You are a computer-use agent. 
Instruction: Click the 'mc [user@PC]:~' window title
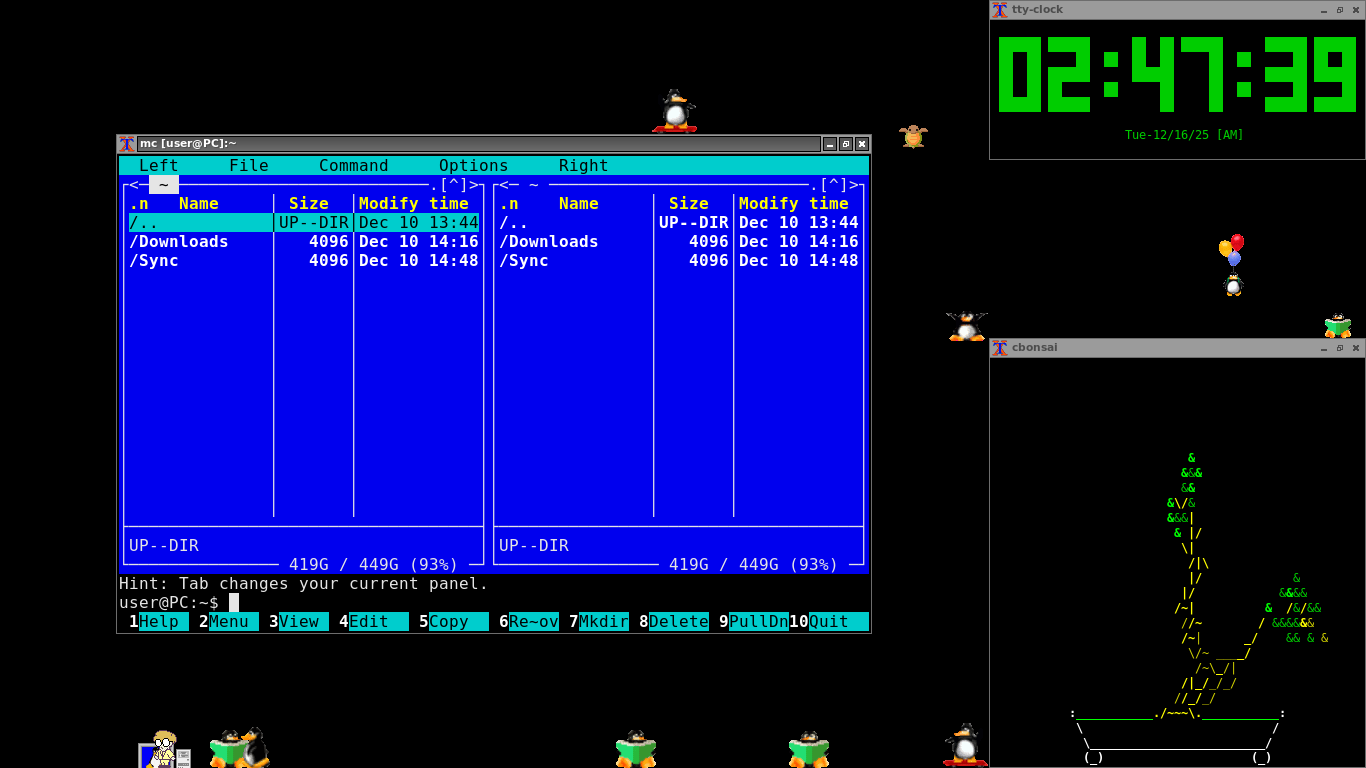(188, 144)
